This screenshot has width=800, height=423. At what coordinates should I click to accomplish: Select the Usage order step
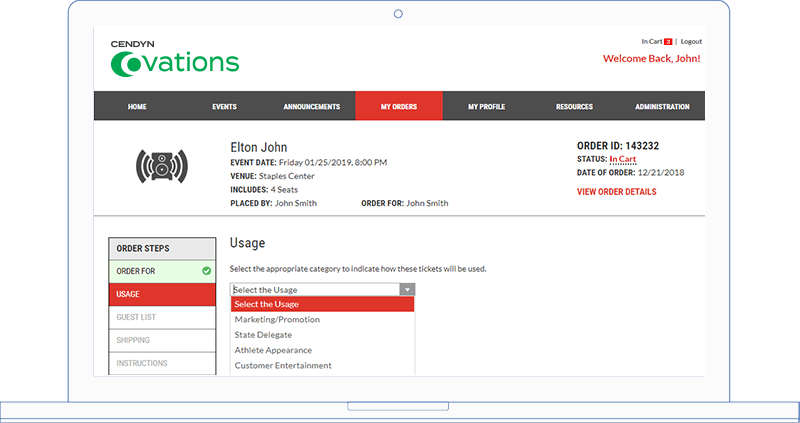[162, 294]
